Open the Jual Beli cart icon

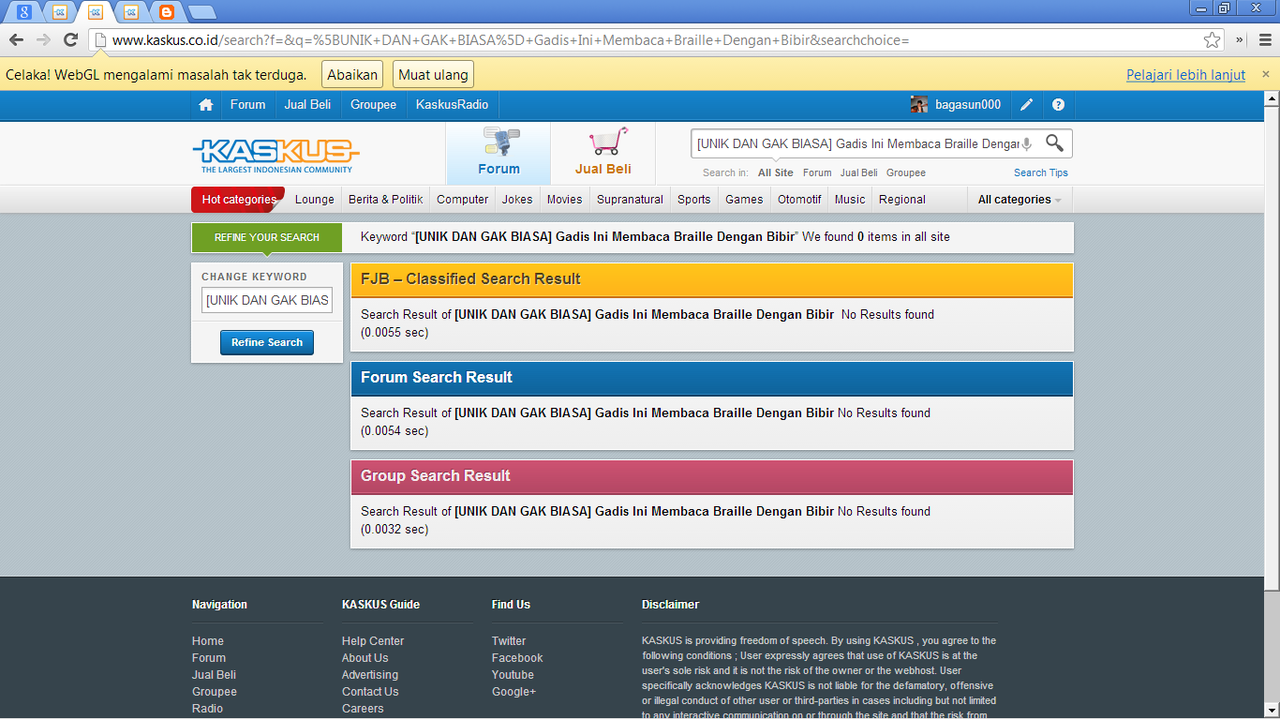click(x=603, y=152)
